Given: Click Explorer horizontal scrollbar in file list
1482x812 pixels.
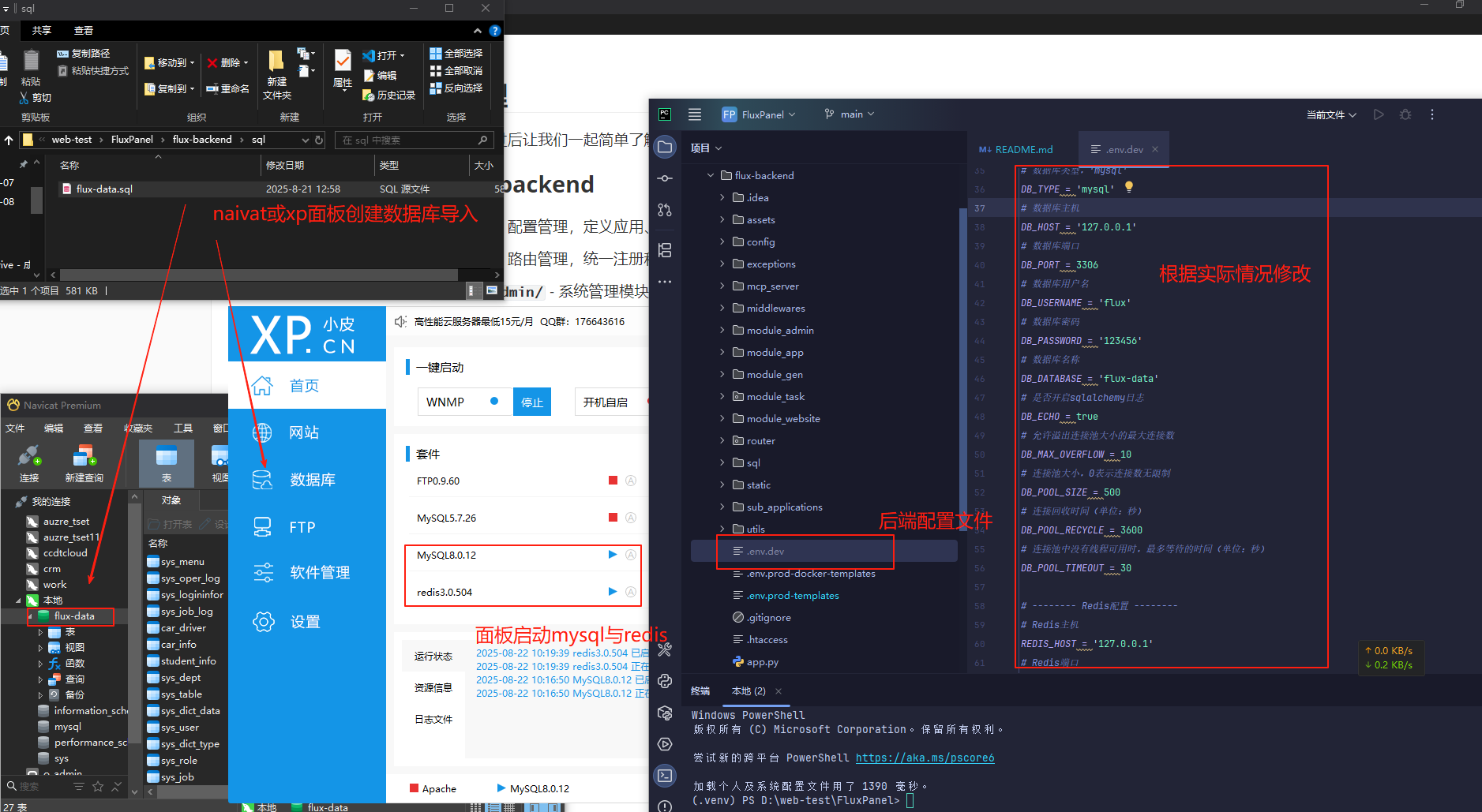Looking at the screenshot, I should click(x=258, y=275).
